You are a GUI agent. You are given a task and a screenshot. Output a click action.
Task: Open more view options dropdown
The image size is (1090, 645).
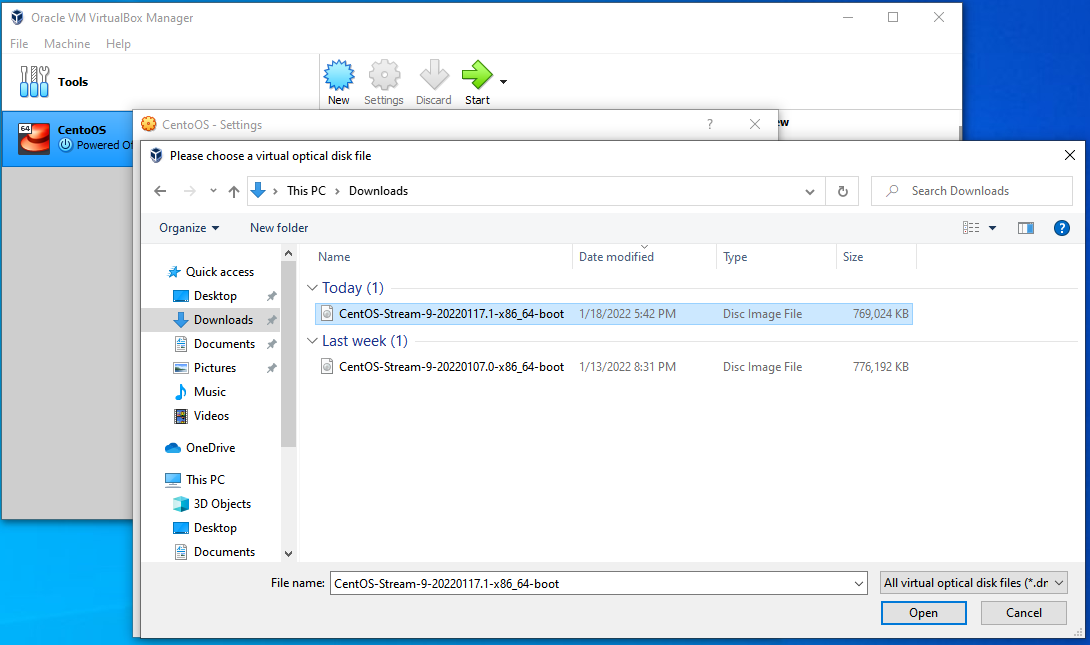click(993, 228)
